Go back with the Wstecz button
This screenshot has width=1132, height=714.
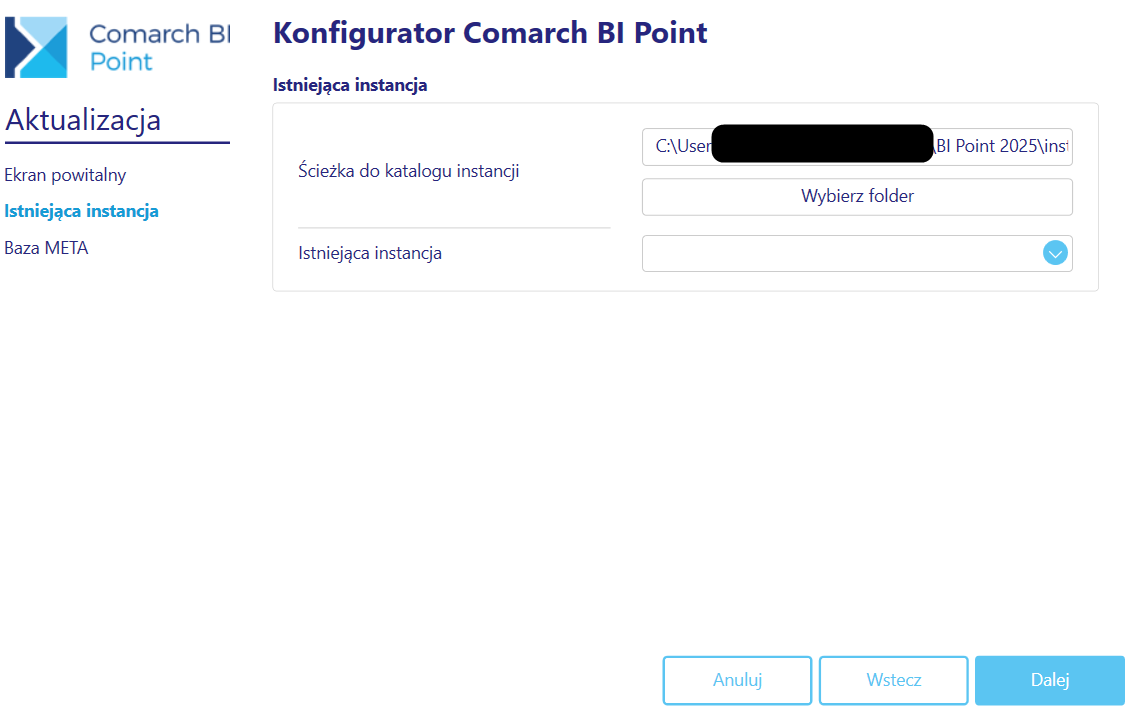pyautogui.click(x=894, y=680)
